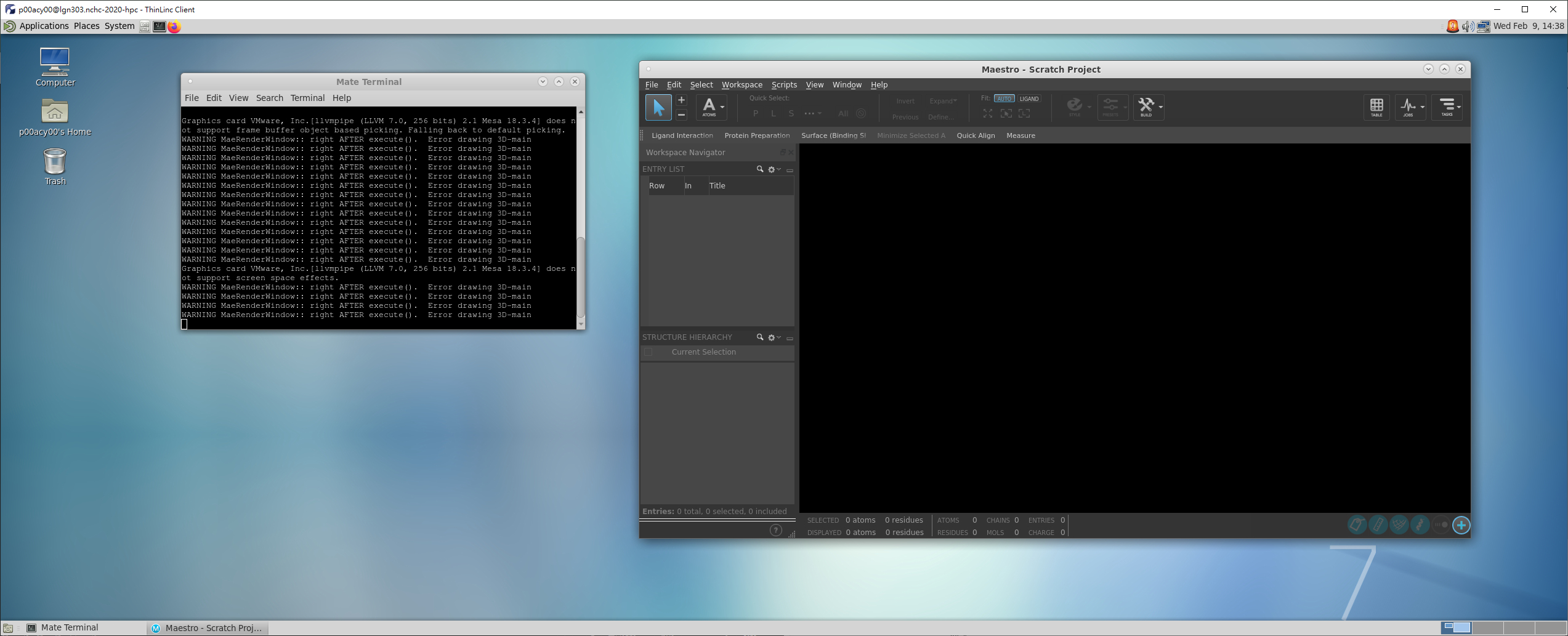The image size is (1568, 636).
Task: Click the blue plus add-toggle button
Action: click(x=1461, y=525)
